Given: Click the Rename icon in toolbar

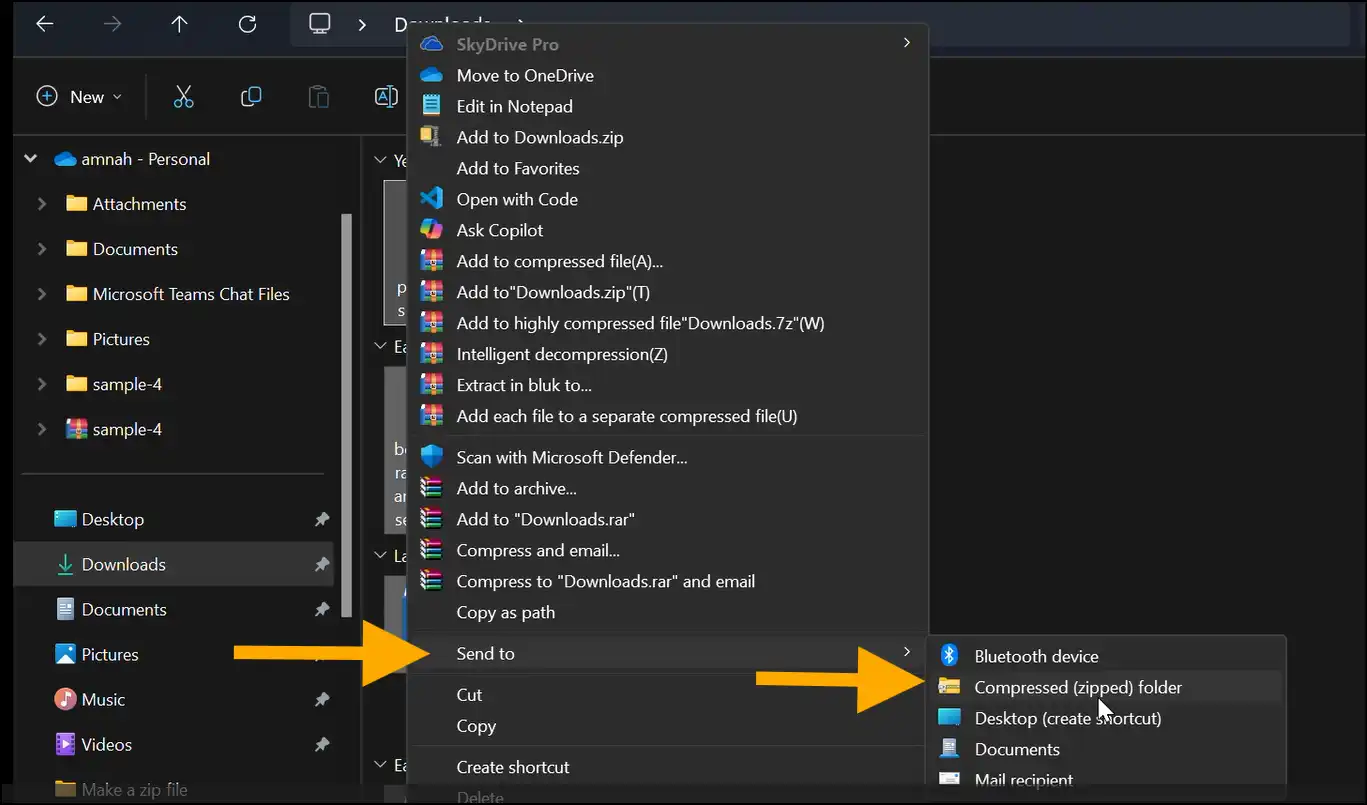Looking at the screenshot, I should point(385,97).
